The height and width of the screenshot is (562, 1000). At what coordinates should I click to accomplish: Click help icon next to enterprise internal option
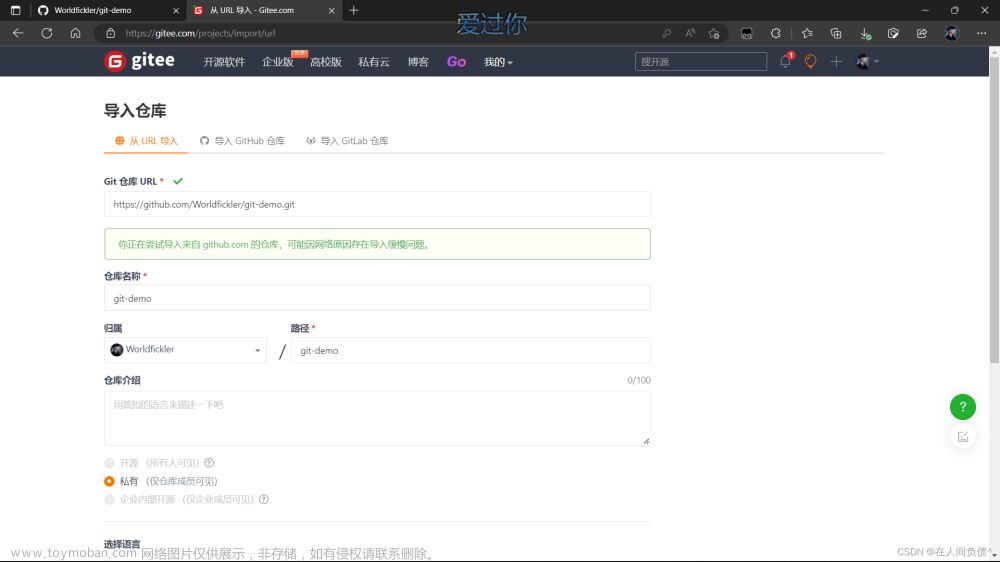tap(264, 499)
